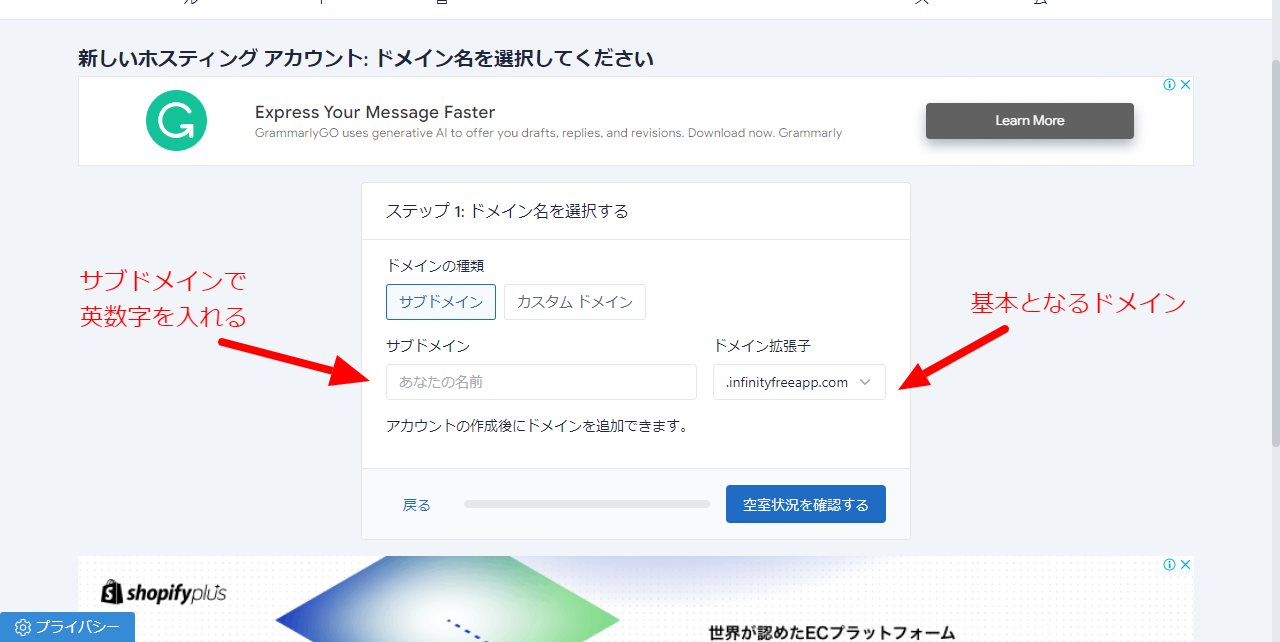This screenshot has width=1280, height=642.
Task: Select the サブドメイン domain type option
Action: tap(440, 302)
